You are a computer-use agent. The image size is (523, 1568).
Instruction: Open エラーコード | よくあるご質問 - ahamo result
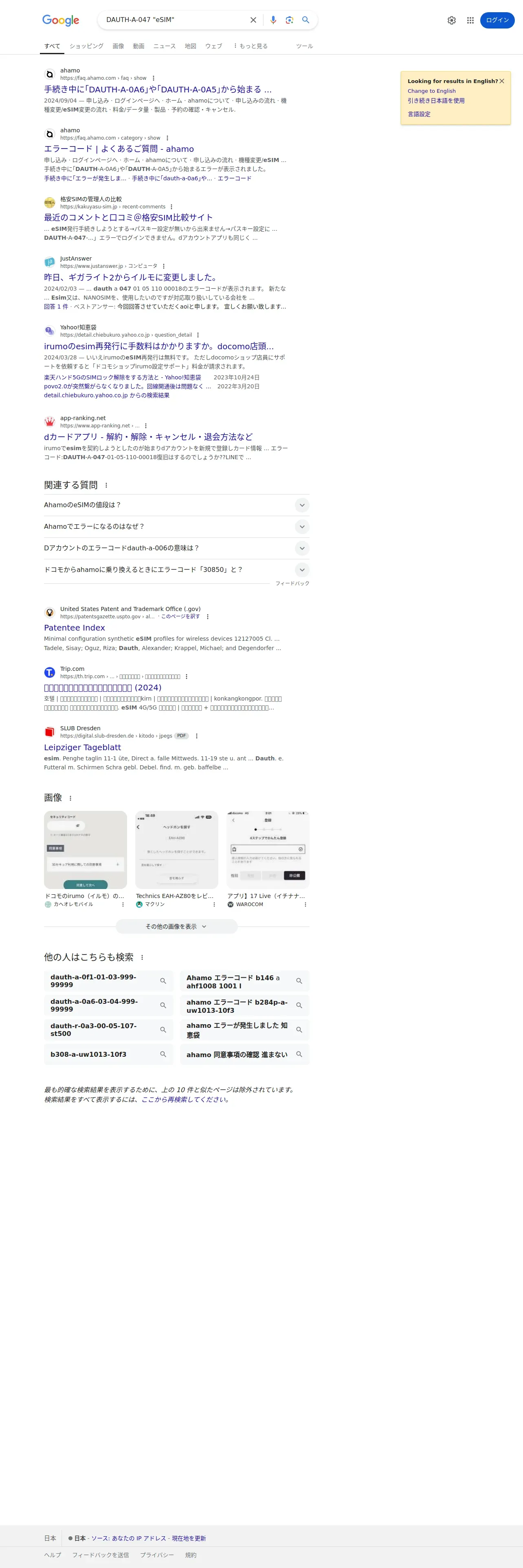coord(119,149)
